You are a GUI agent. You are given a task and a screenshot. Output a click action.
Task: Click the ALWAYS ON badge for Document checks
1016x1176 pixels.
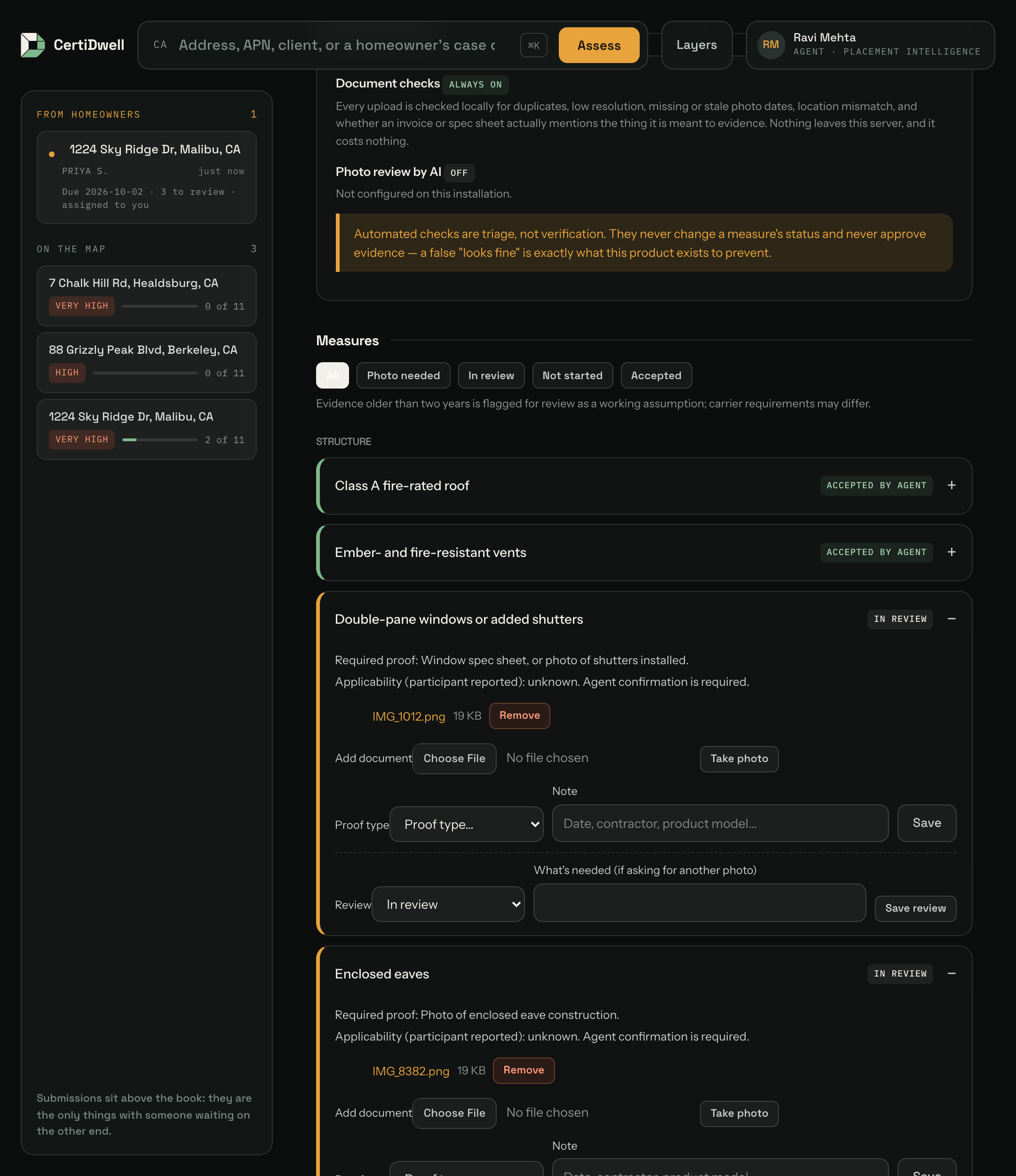coord(475,85)
